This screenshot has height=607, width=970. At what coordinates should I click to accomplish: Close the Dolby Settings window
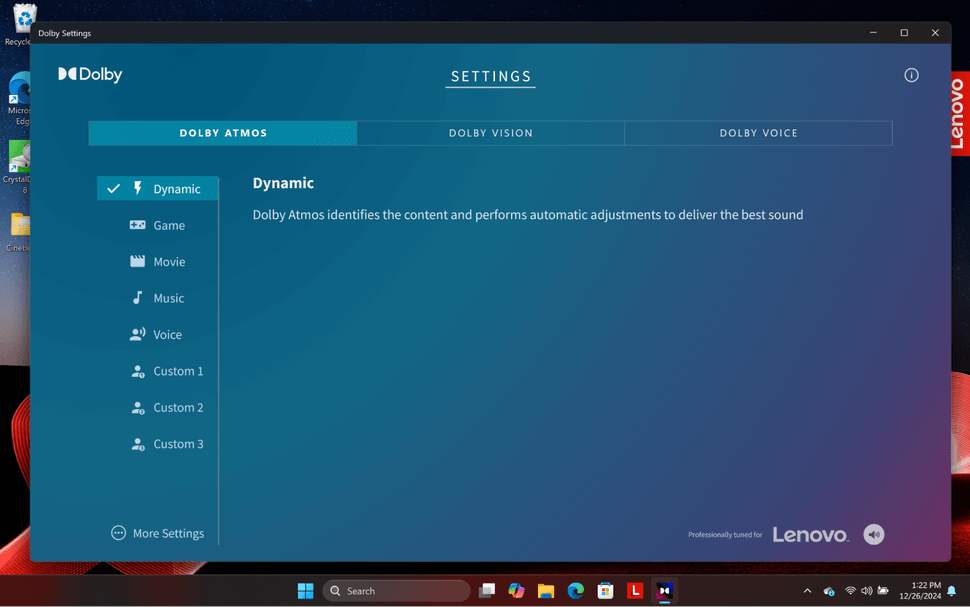point(935,33)
